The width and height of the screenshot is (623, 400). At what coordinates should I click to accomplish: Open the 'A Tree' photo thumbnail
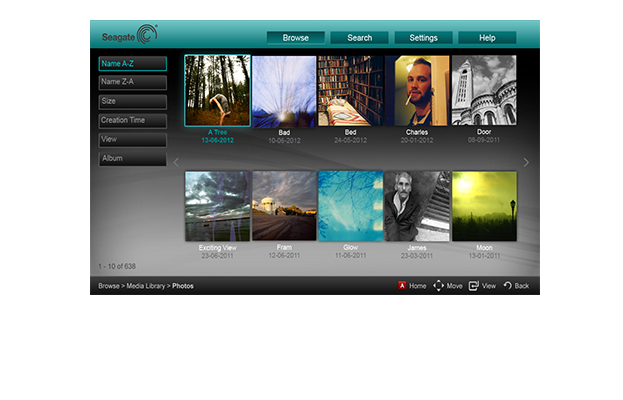click(x=217, y=90)
